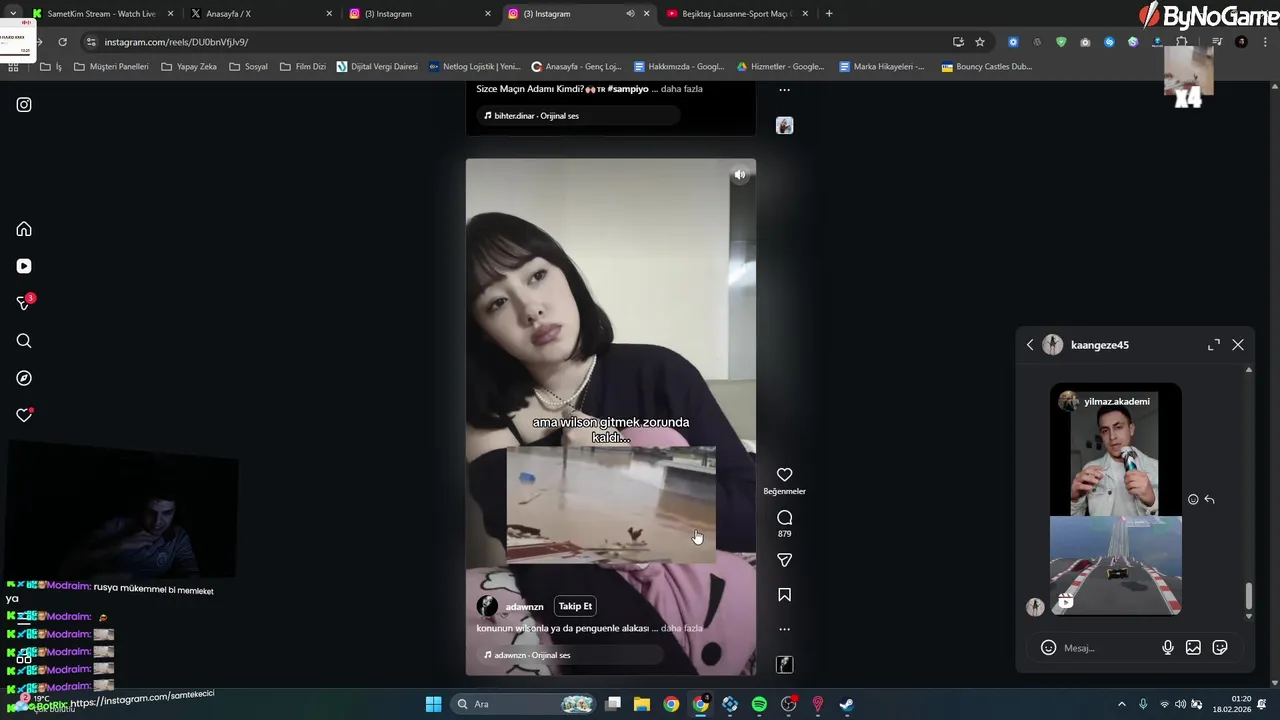The width and height of the screenshot is (1280, 720).
Task: Open emoji picker in the message box
Action: point(1048,648)
